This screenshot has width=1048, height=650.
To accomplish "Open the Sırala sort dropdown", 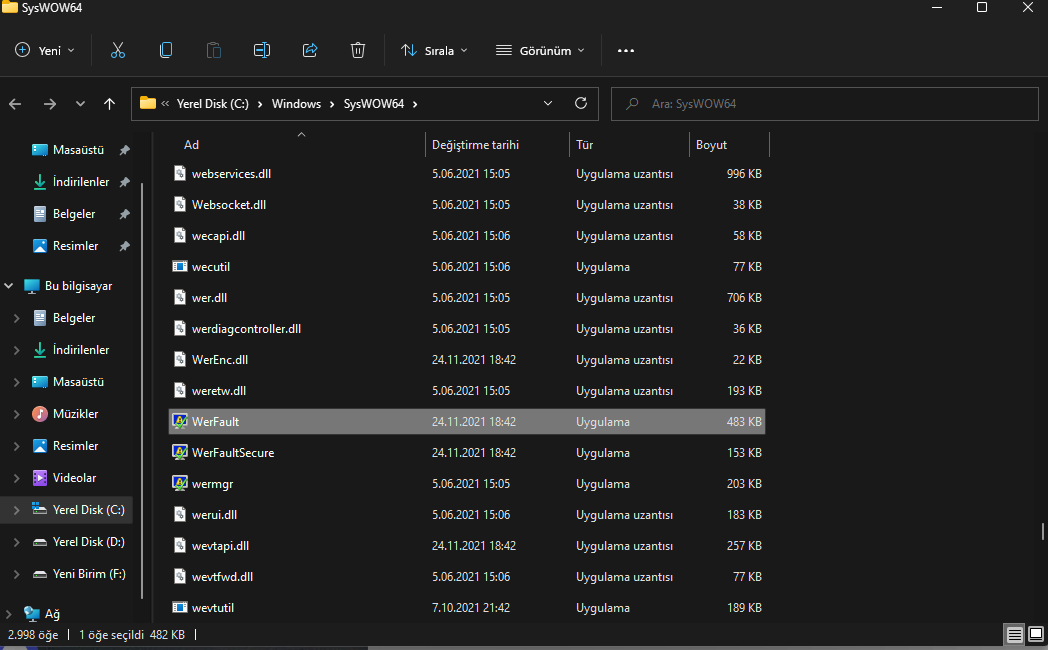I will pyautogui.click(x=434, y=50).
